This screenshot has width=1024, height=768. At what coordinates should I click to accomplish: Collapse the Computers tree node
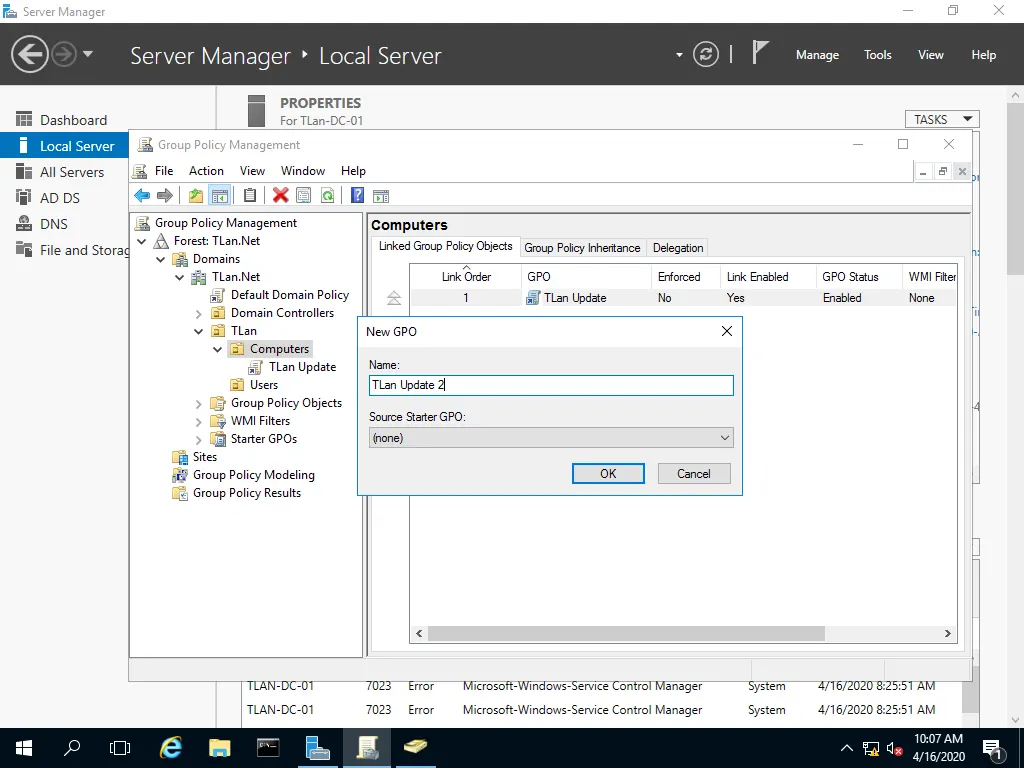[x=218, y=349]
